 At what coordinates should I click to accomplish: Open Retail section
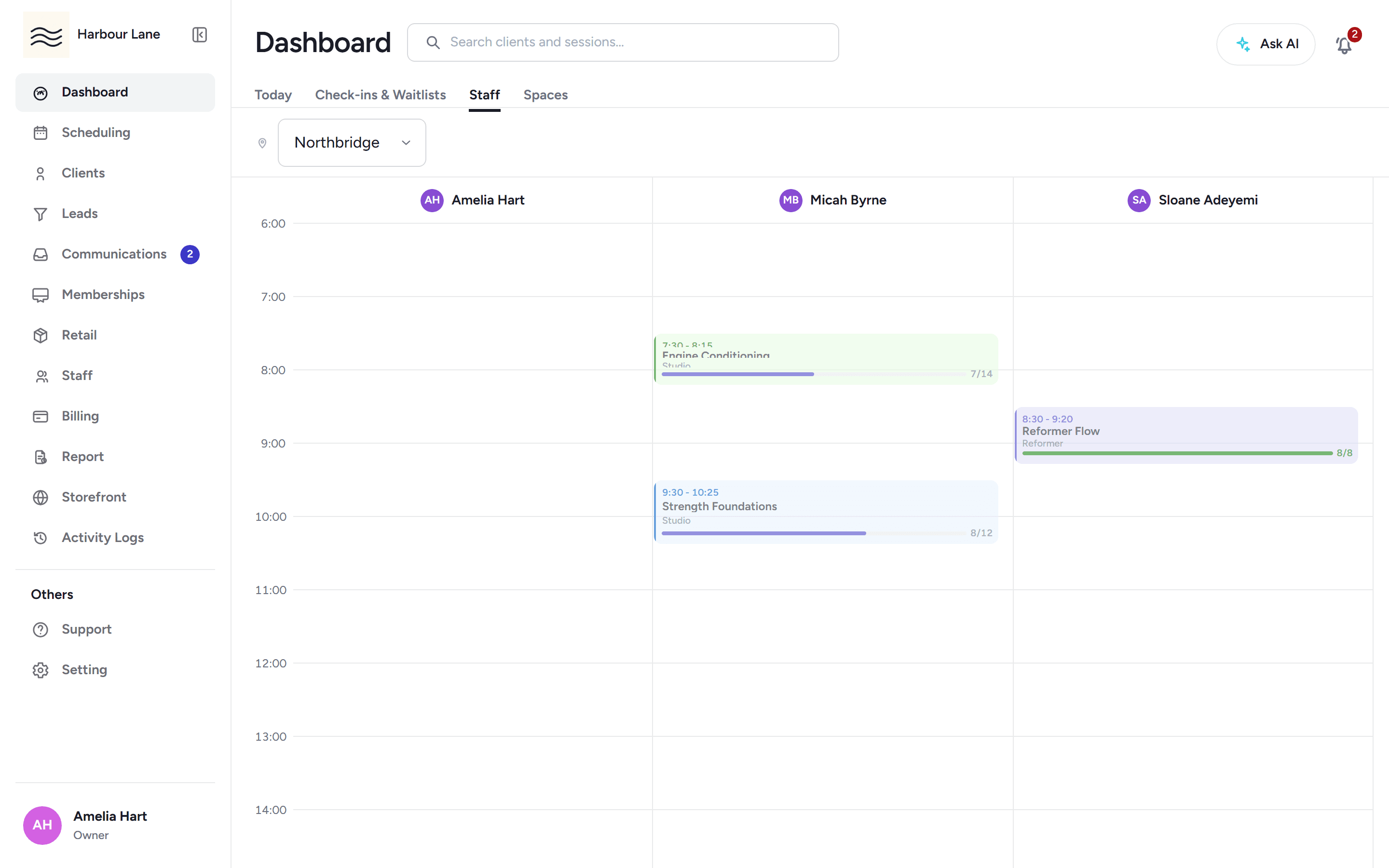point(115,335)
